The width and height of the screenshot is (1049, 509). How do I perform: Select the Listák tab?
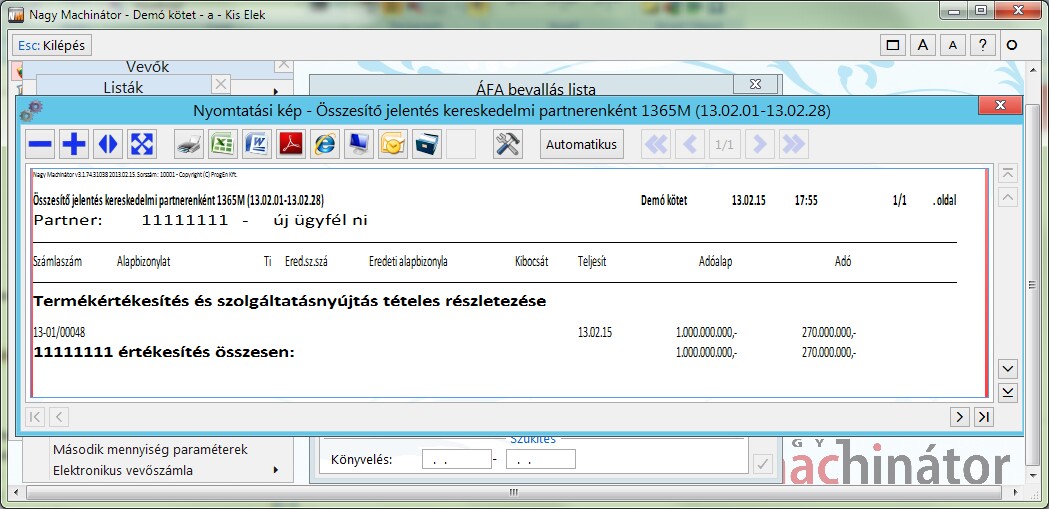(x=123, y=87)
